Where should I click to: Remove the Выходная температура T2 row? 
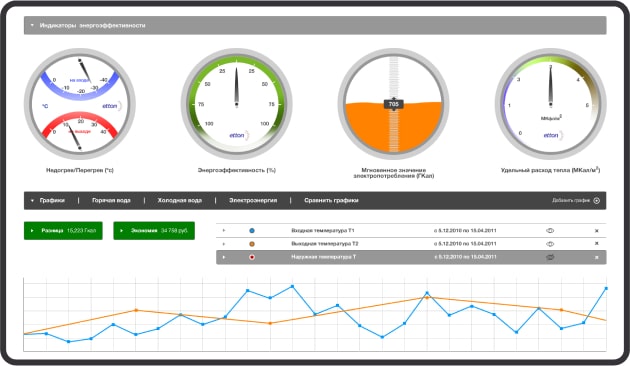pos(597,243)
